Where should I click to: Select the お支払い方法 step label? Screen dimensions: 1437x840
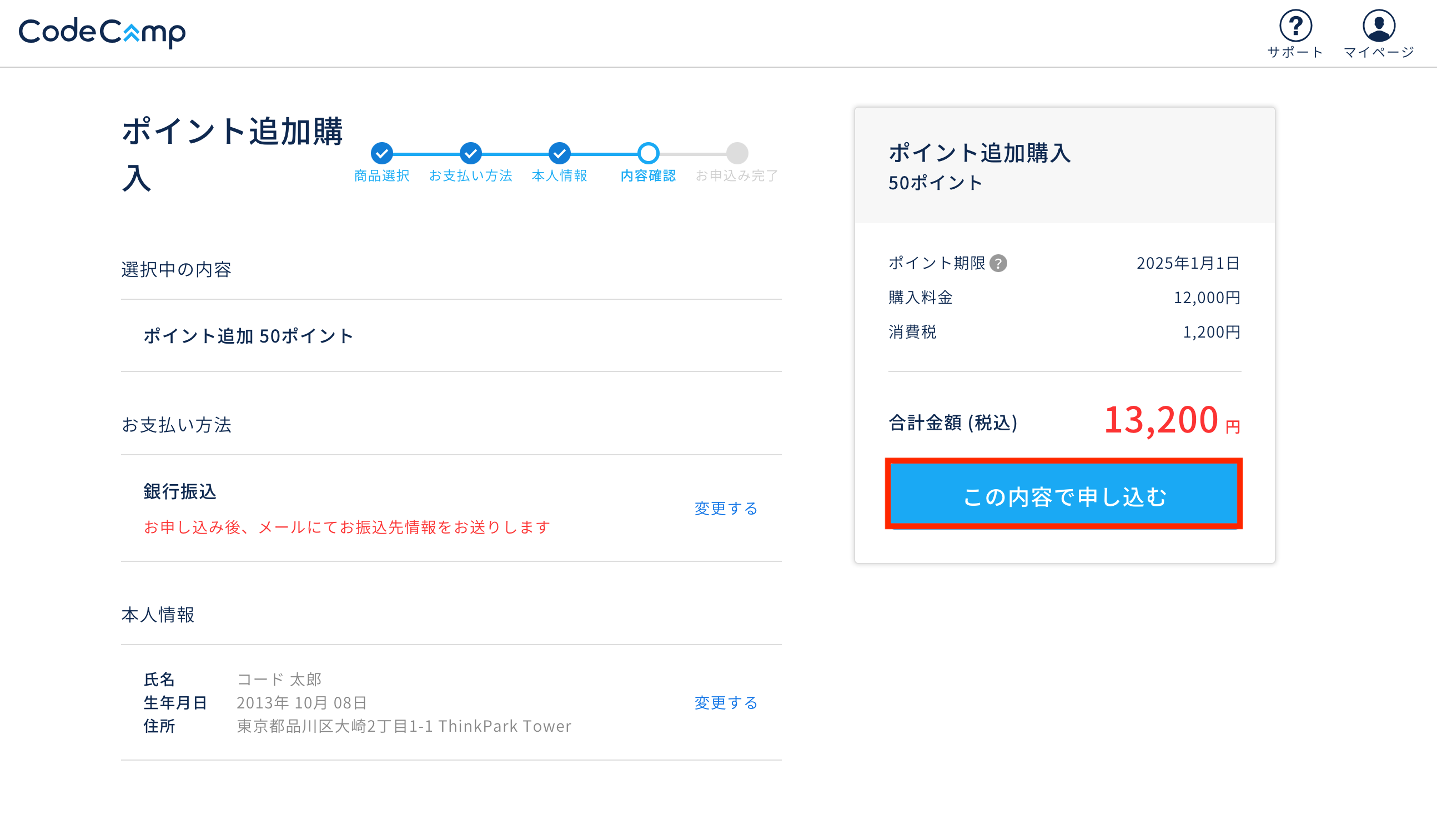point(470,175)
